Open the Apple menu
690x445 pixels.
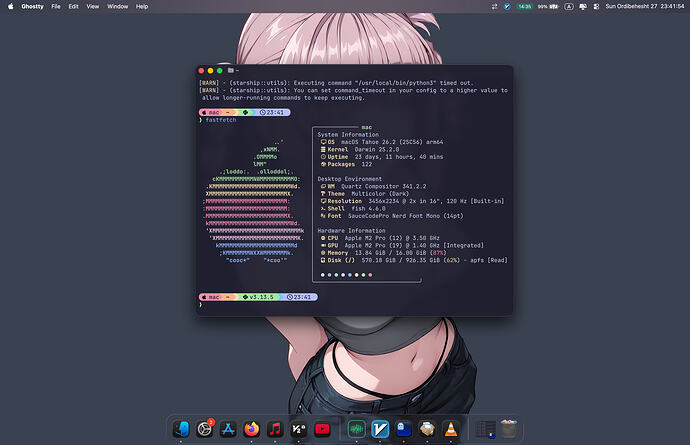tap(11, 6)
